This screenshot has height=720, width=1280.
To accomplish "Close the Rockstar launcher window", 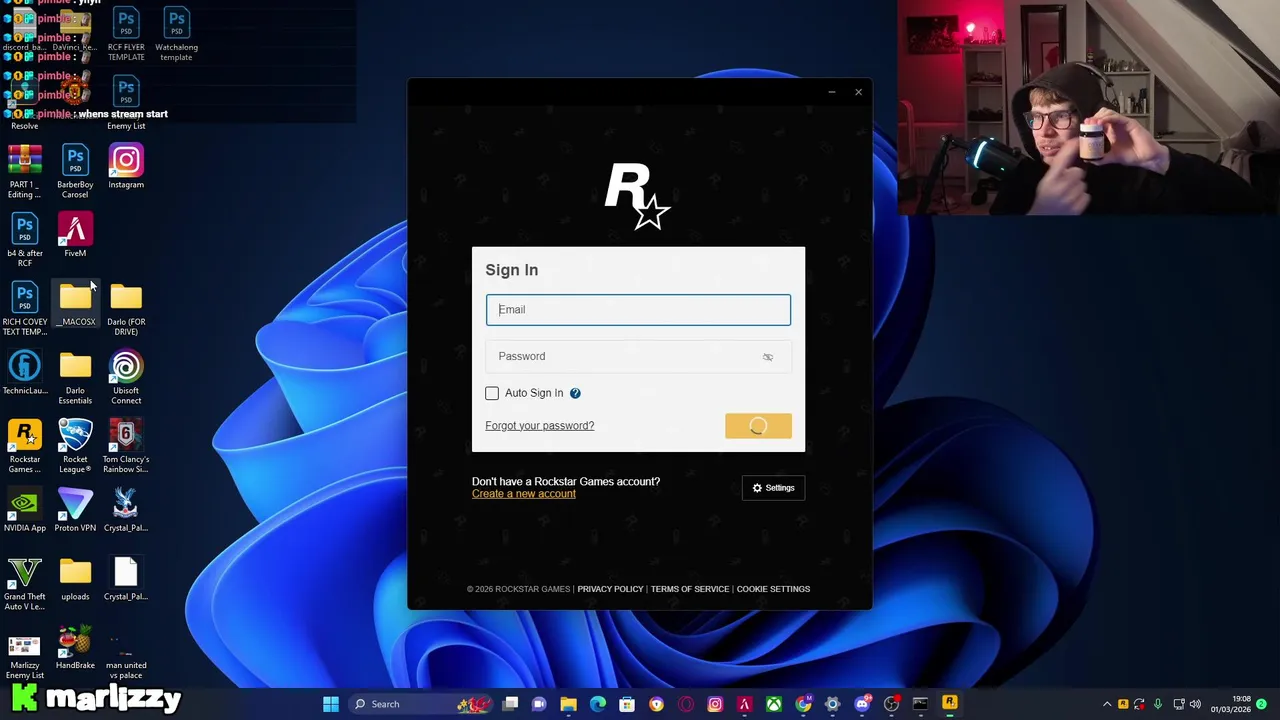I will (x=858, y=92).
